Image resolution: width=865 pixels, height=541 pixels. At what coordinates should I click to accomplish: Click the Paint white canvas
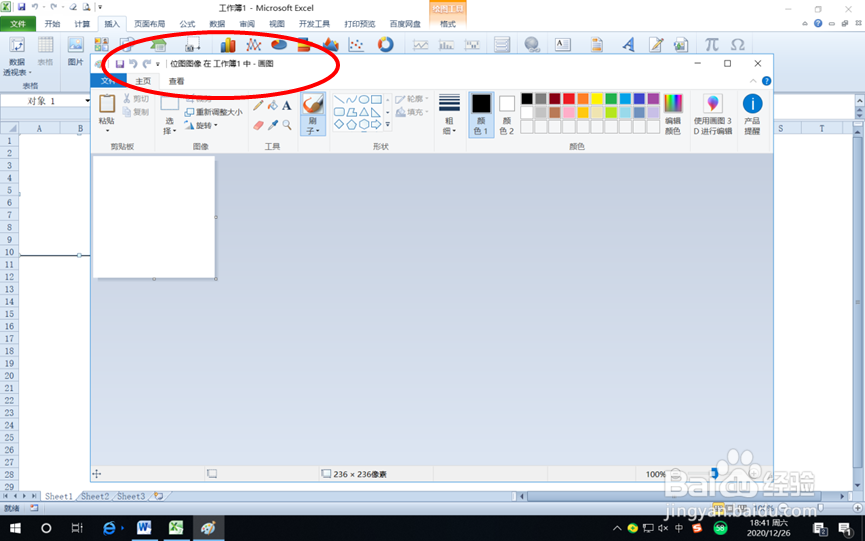click(154, 217)
